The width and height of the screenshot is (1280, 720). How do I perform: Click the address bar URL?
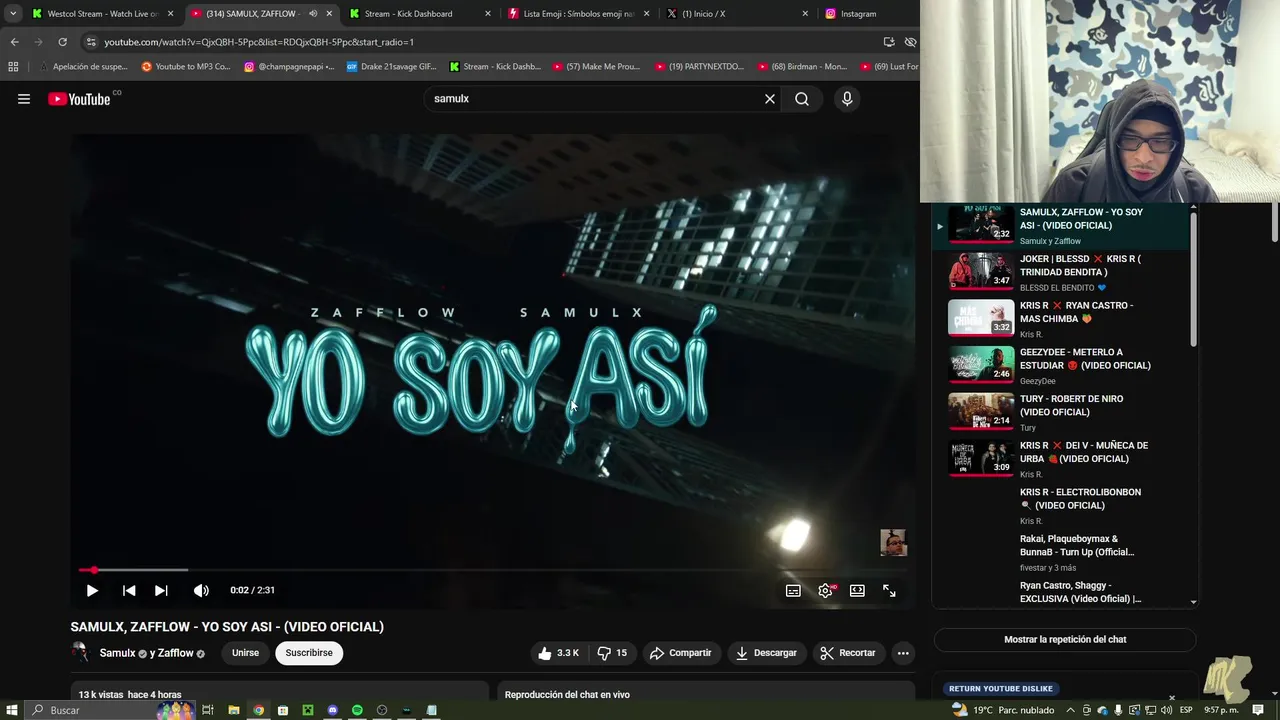click(260, 42)
